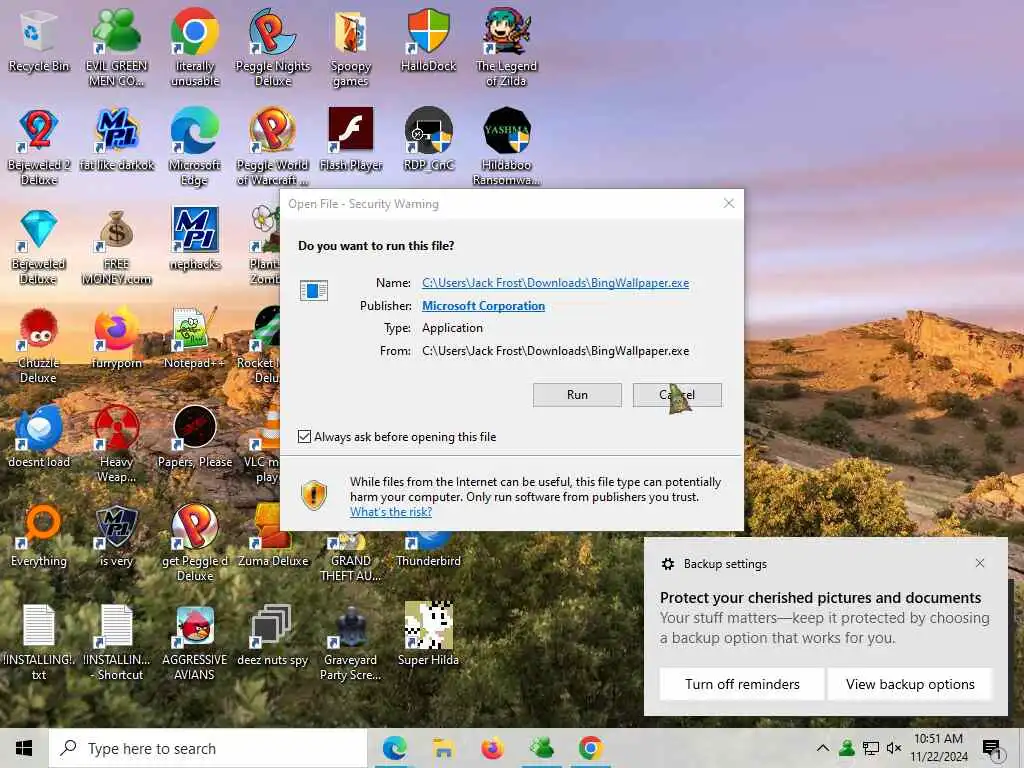Select the GRAND THEFT AU... desktop icon

click(351, 559)
